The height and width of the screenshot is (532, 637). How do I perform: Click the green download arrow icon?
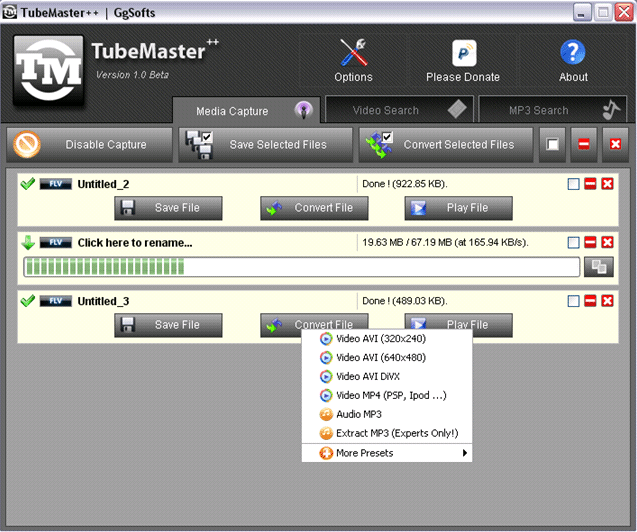pyautogui.click(x=28, y=242)
